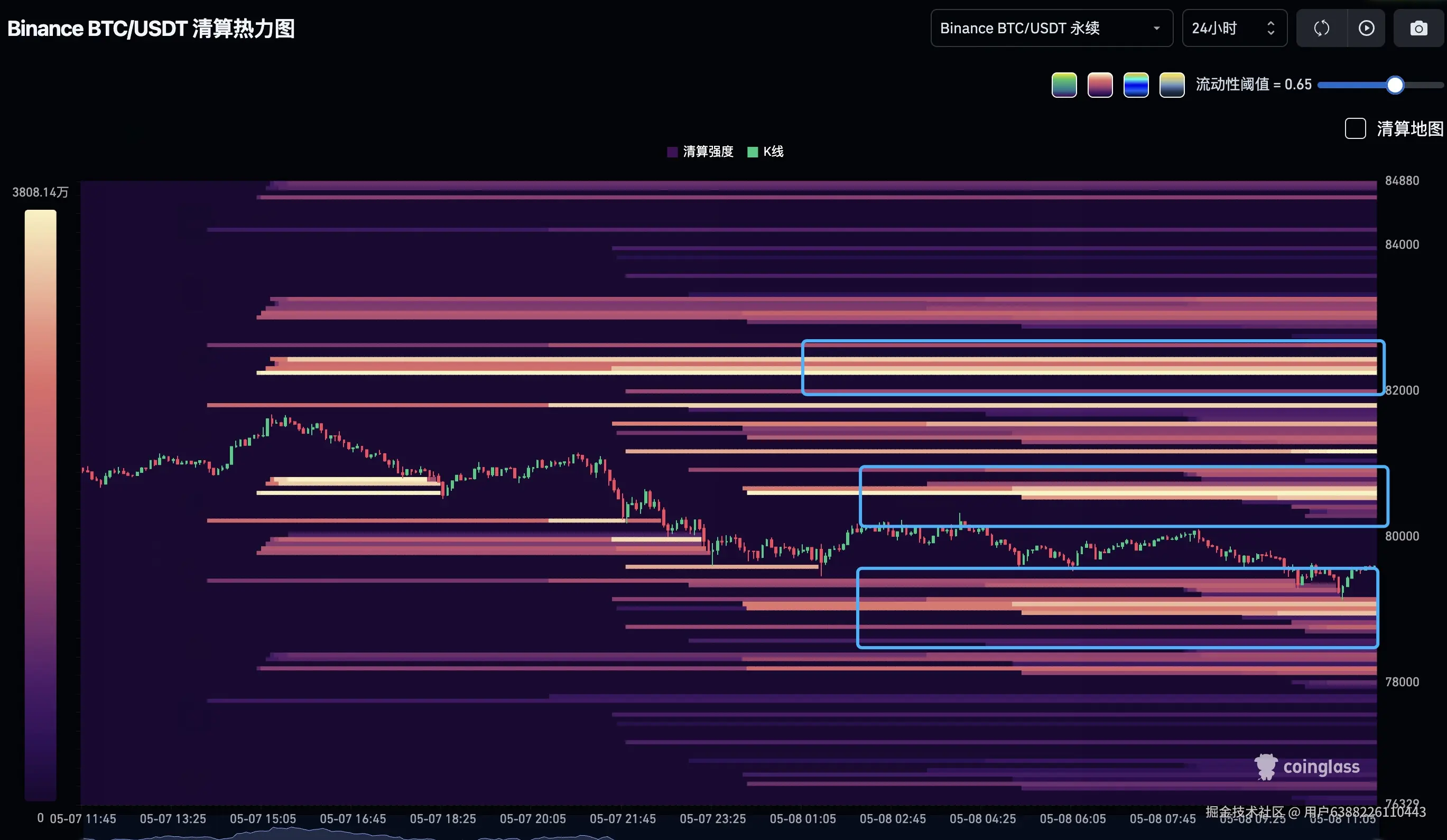Click the 3808.14万 scale maximum label
Viewport: 1447px width, 840px height.
(x=40, y=192)
